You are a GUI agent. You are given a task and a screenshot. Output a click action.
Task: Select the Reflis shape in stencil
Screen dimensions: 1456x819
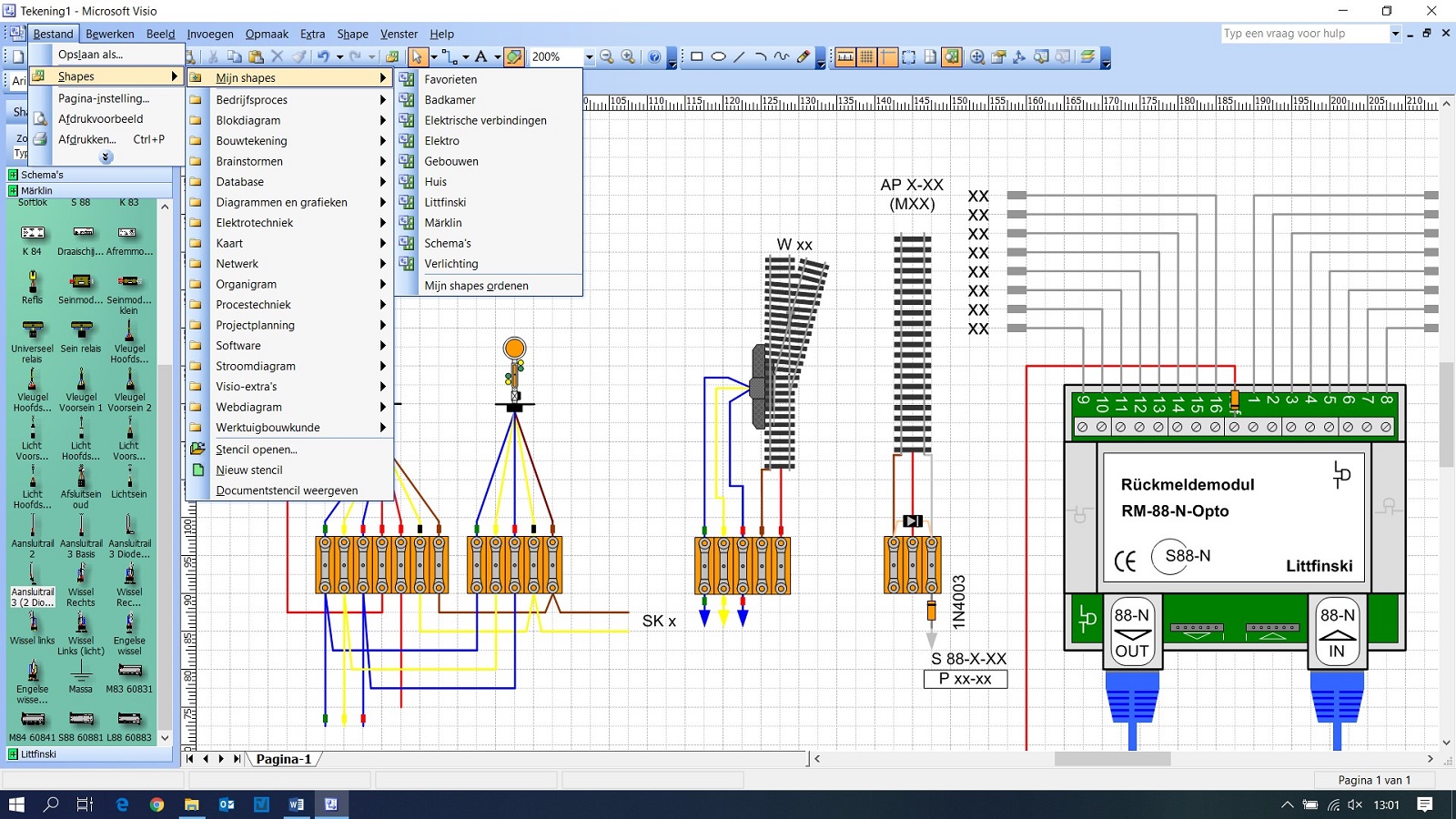pyautogui.click(x=32, y=288)
